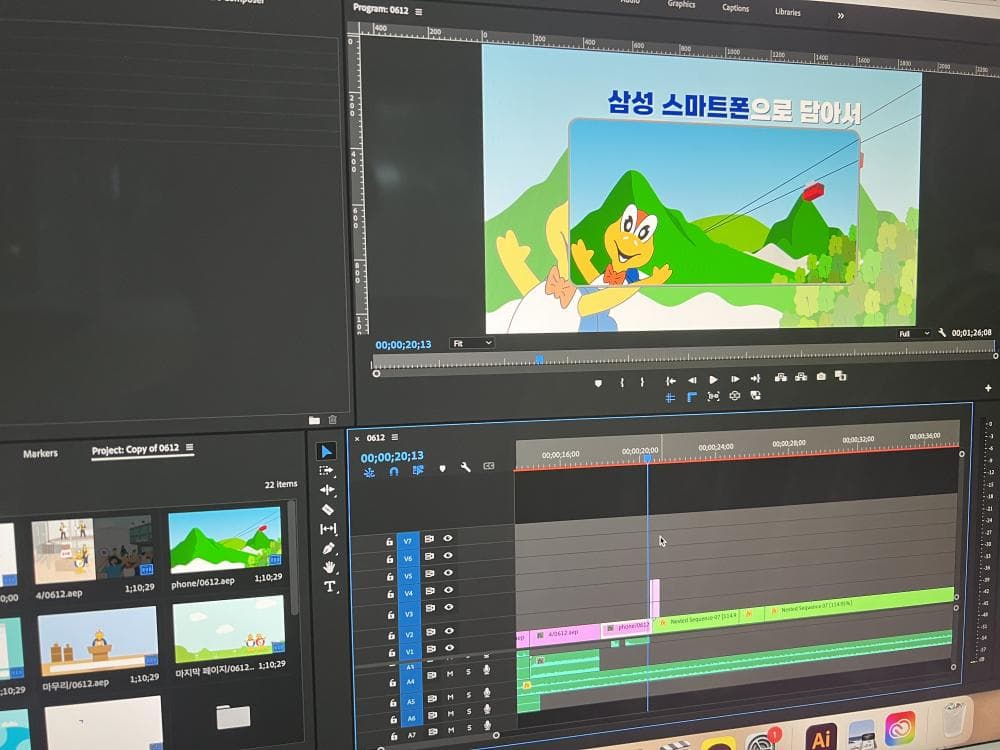Toggle V3 track targeting
This screenshot has height=750, width=1000.
[409, 614]
